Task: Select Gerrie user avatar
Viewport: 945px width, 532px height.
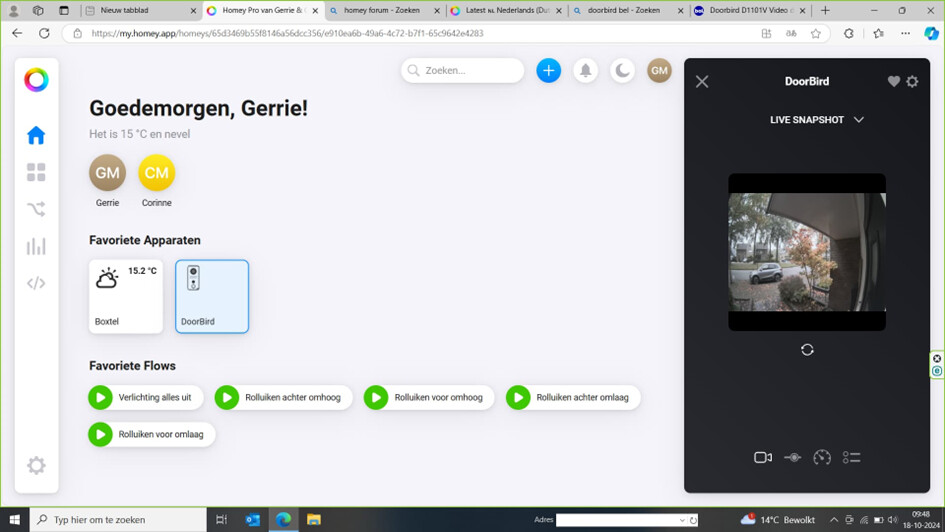Action: 107,173
